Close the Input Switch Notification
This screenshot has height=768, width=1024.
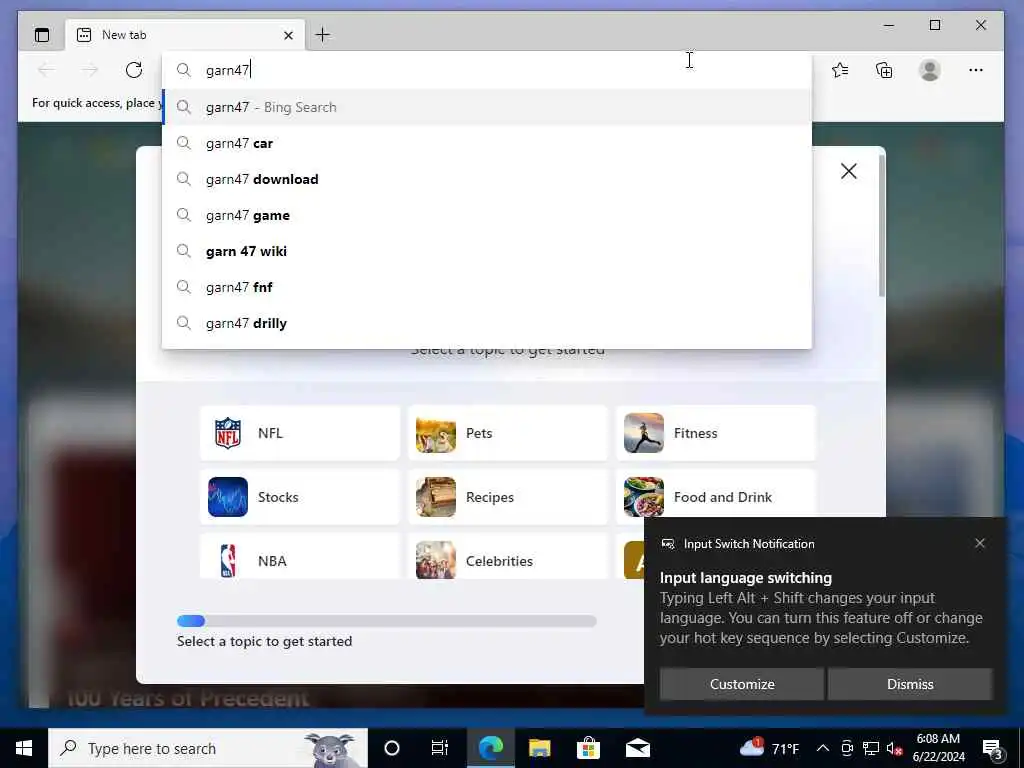click(x=980, y=543)
